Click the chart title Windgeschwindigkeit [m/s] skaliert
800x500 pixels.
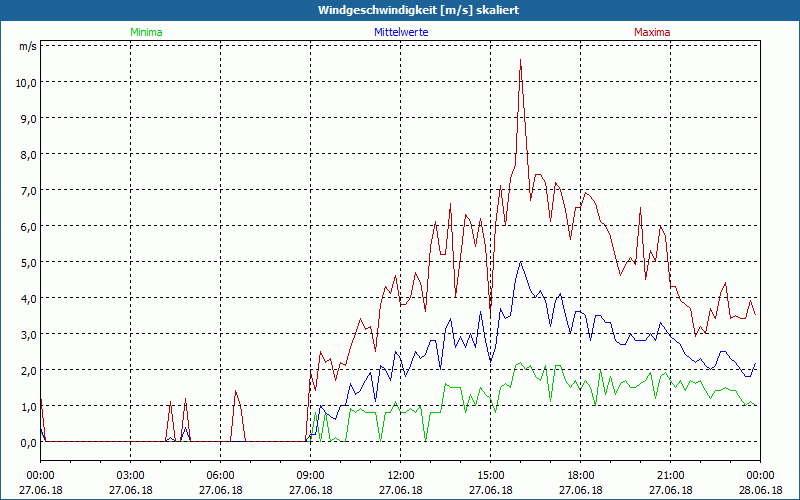pyautogui.click(x=418, y=10)
